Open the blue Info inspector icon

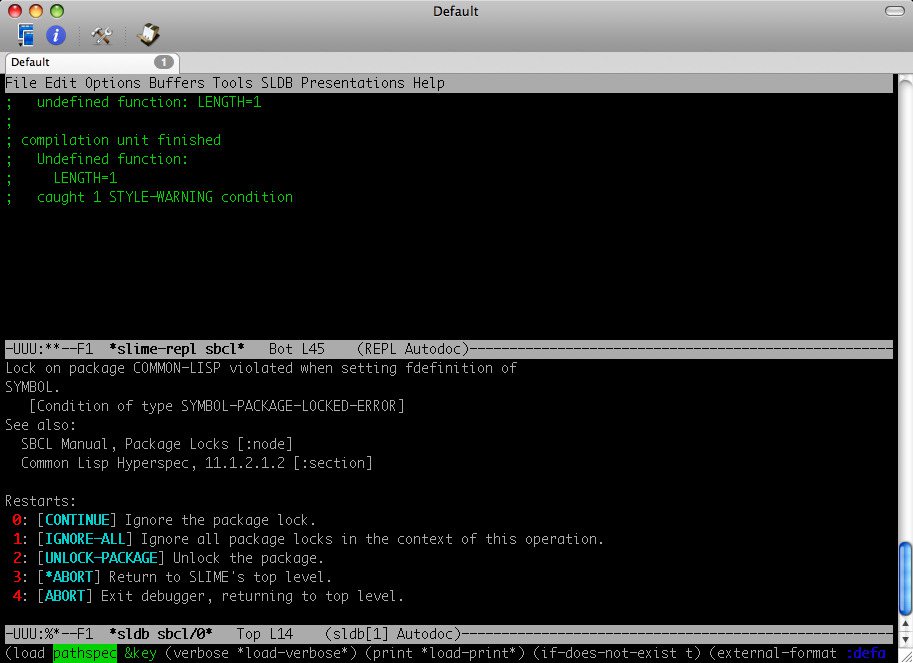point(56,36)
